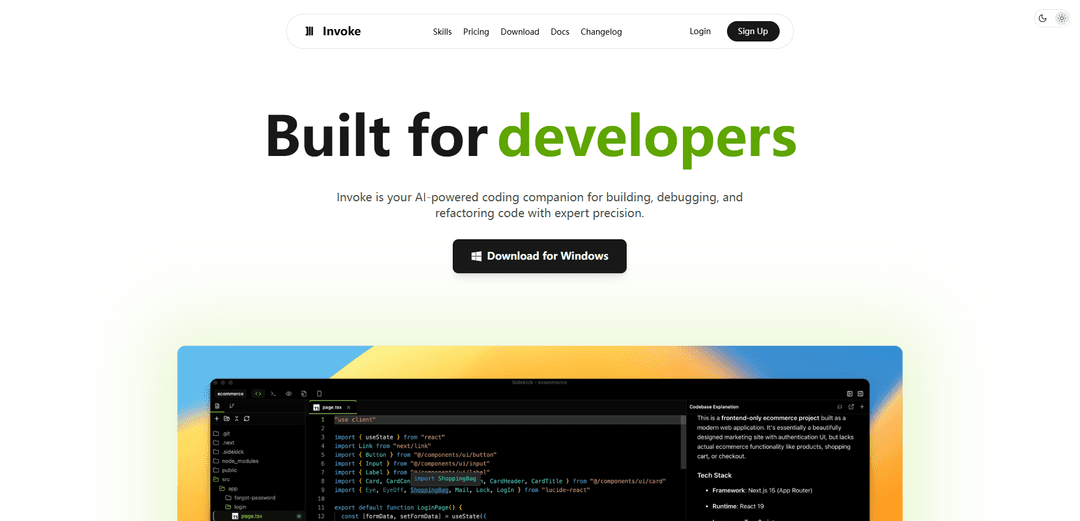Screen dimensions: 1080x521
Task: Visit the Docs page
Action: 560,32
